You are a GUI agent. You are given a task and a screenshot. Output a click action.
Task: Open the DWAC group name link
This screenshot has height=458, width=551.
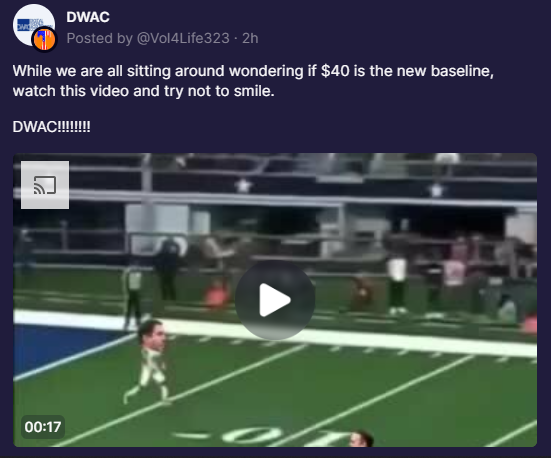(88, 17)
